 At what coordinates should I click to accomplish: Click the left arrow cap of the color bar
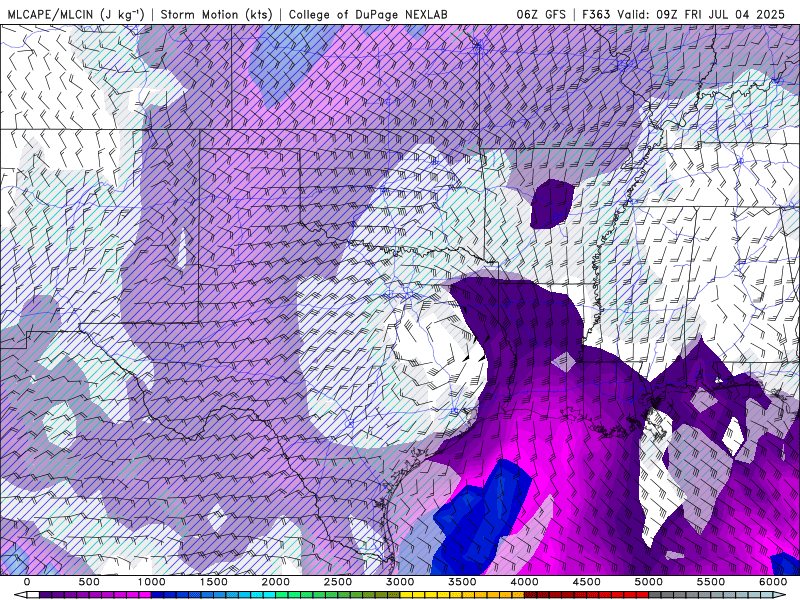click(20, 594)
